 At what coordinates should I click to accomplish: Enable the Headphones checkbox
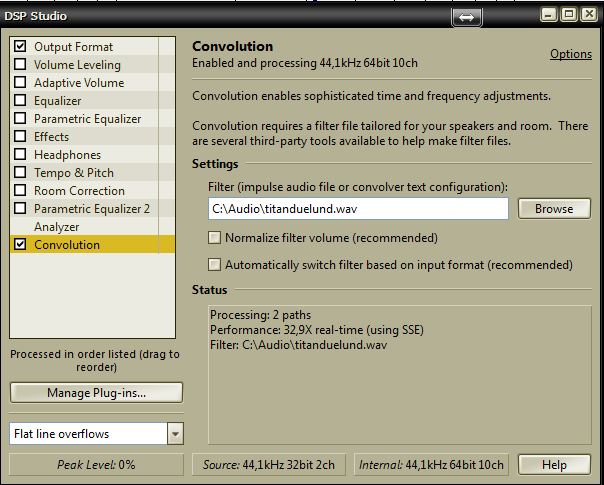coord(20,154)
